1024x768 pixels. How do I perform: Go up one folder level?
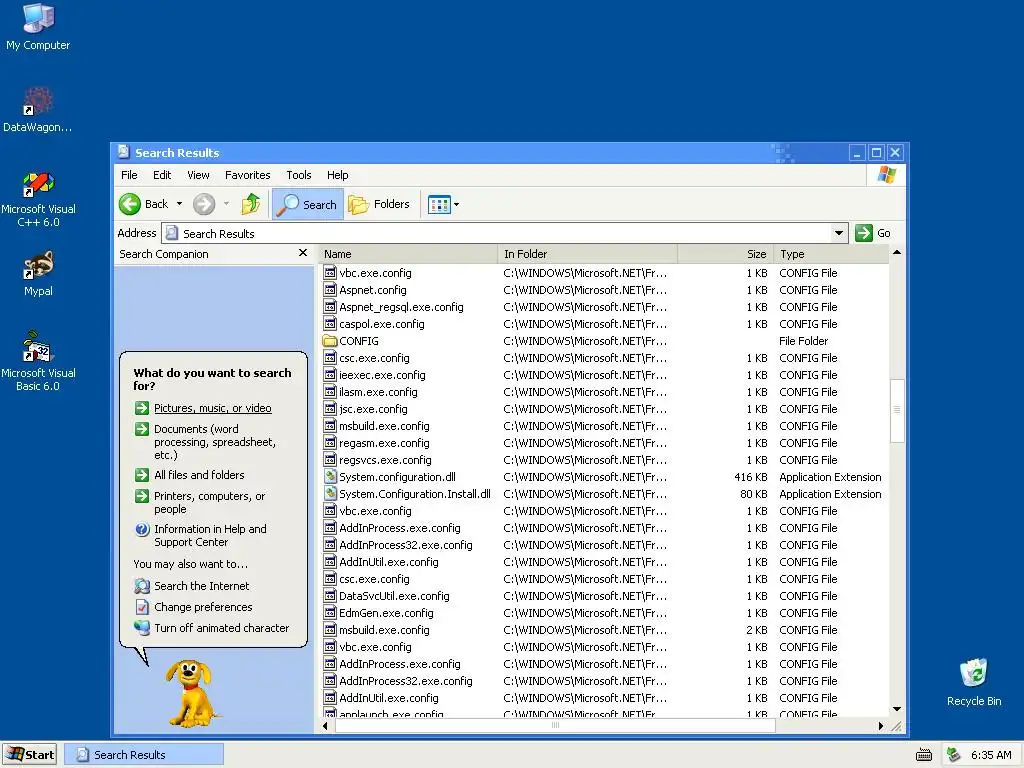coord(250,204)
